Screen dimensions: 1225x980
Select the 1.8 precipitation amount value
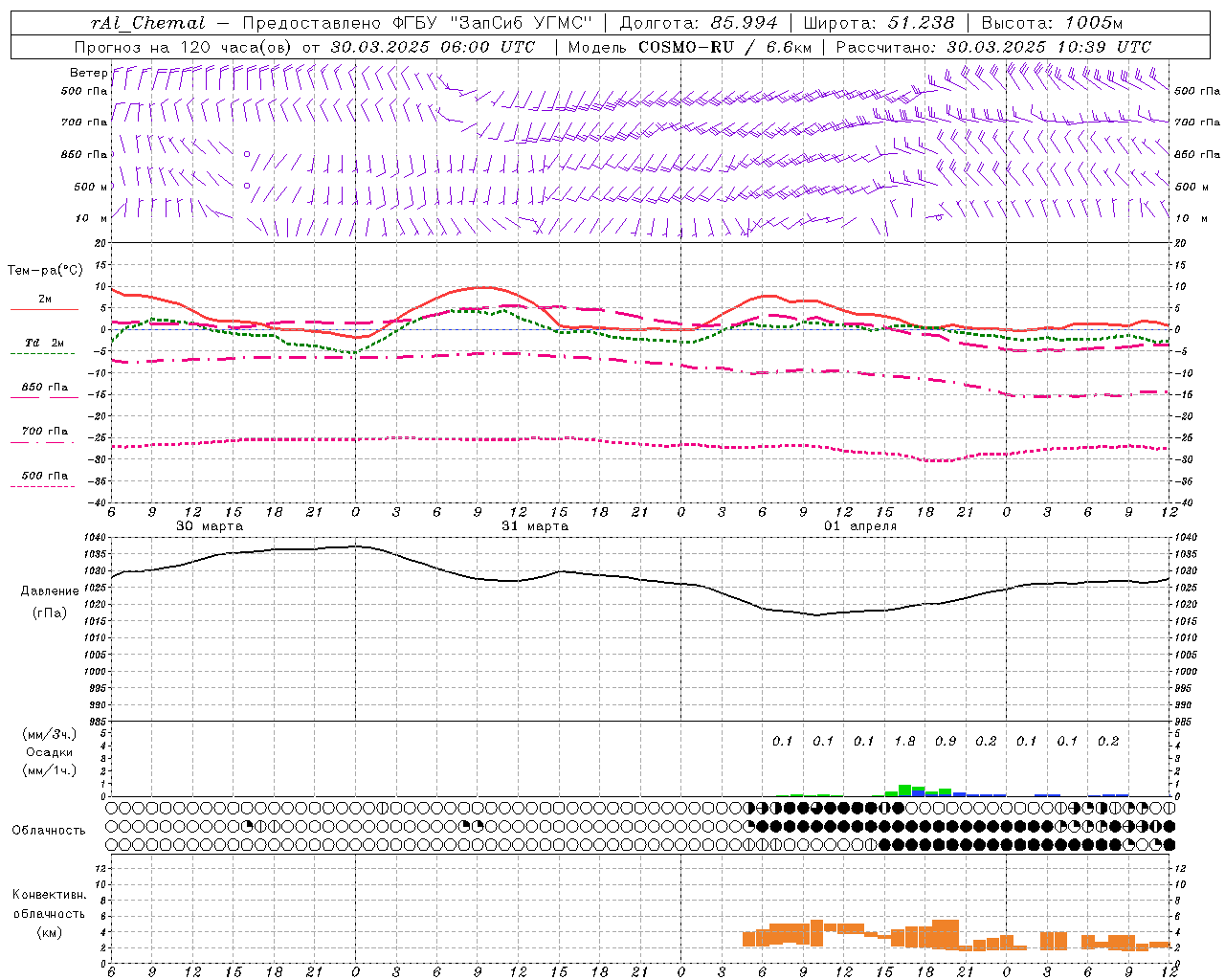click(x=904, y=741)
